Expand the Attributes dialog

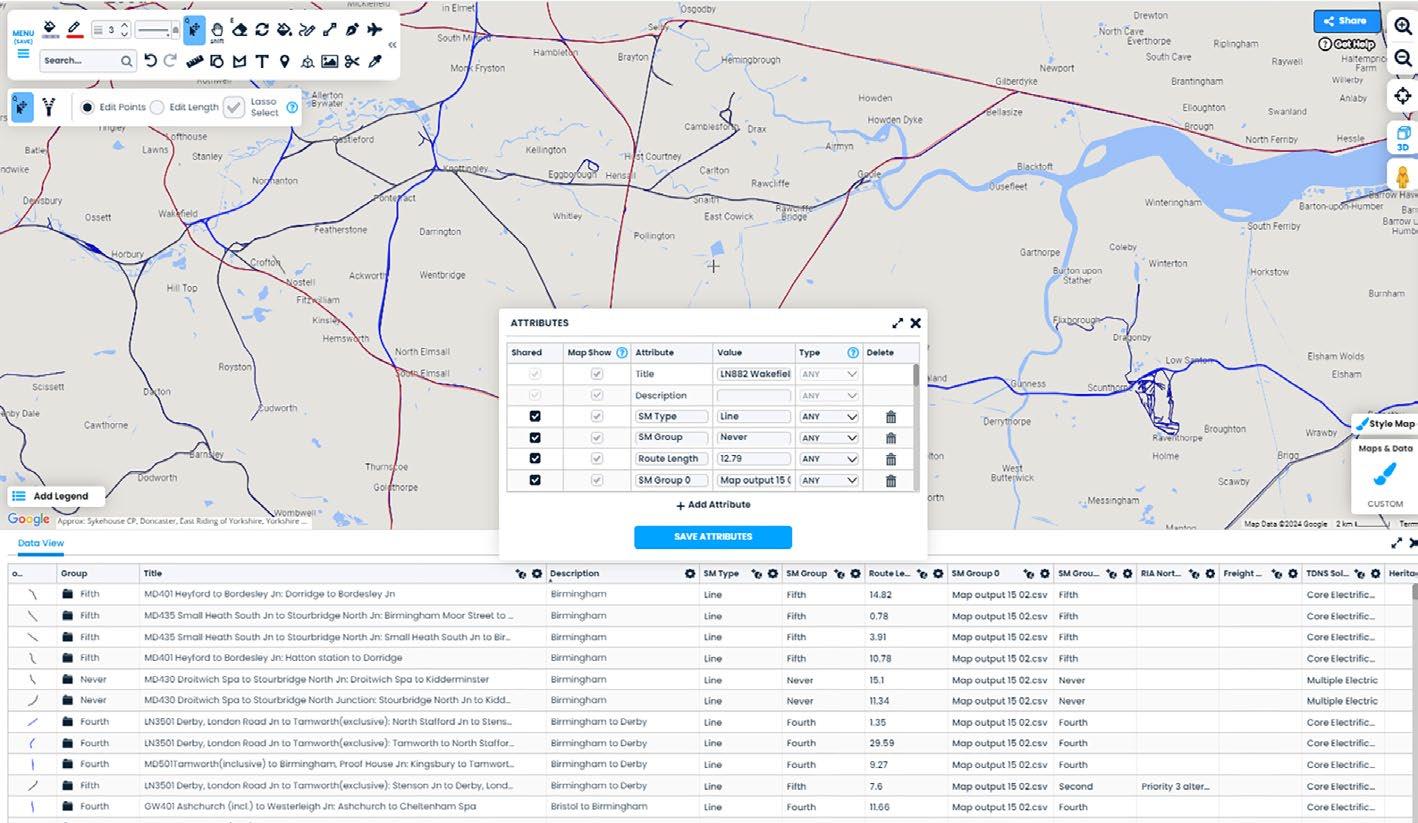click(x=898, y=323)
